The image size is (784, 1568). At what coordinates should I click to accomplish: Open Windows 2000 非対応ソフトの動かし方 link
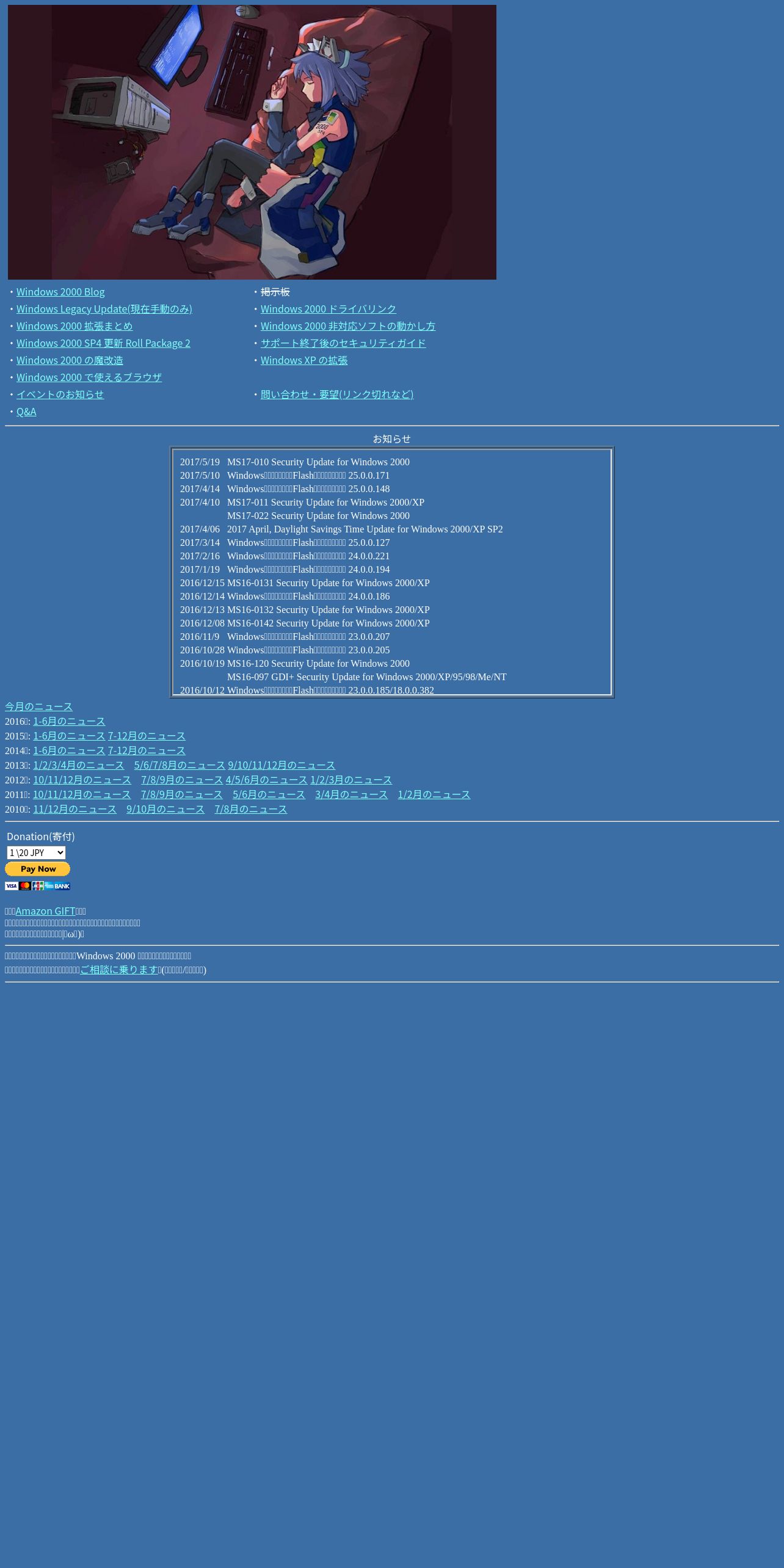click(348, 326)
